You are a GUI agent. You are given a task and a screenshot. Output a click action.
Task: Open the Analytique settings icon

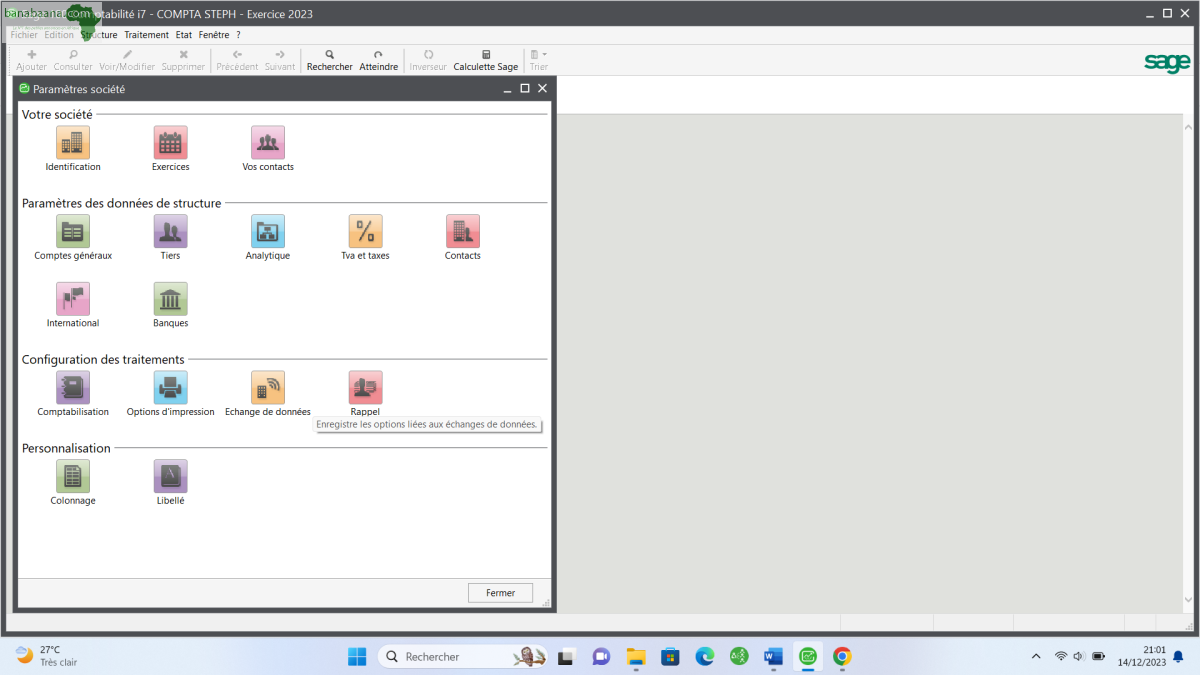click(x=268, y=231)
